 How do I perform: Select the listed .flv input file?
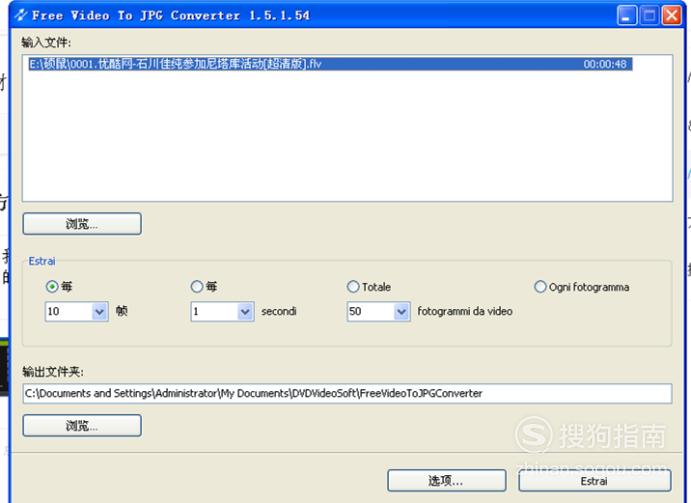pyautogui.click(x=331, y=64)
